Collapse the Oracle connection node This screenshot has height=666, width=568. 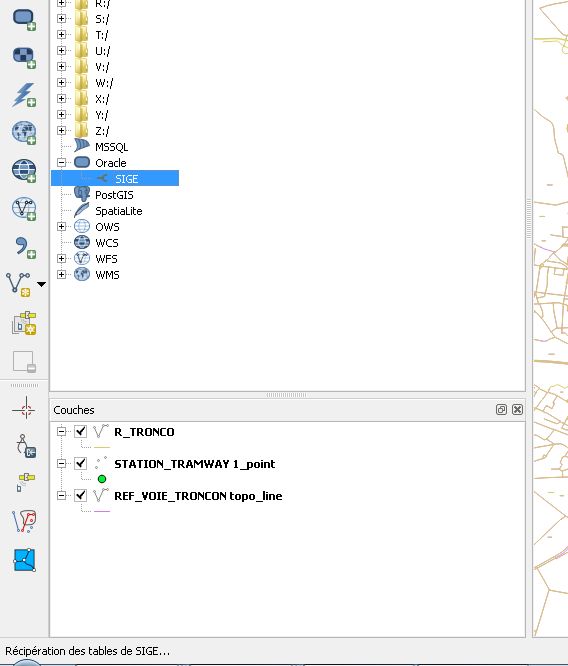62,163
